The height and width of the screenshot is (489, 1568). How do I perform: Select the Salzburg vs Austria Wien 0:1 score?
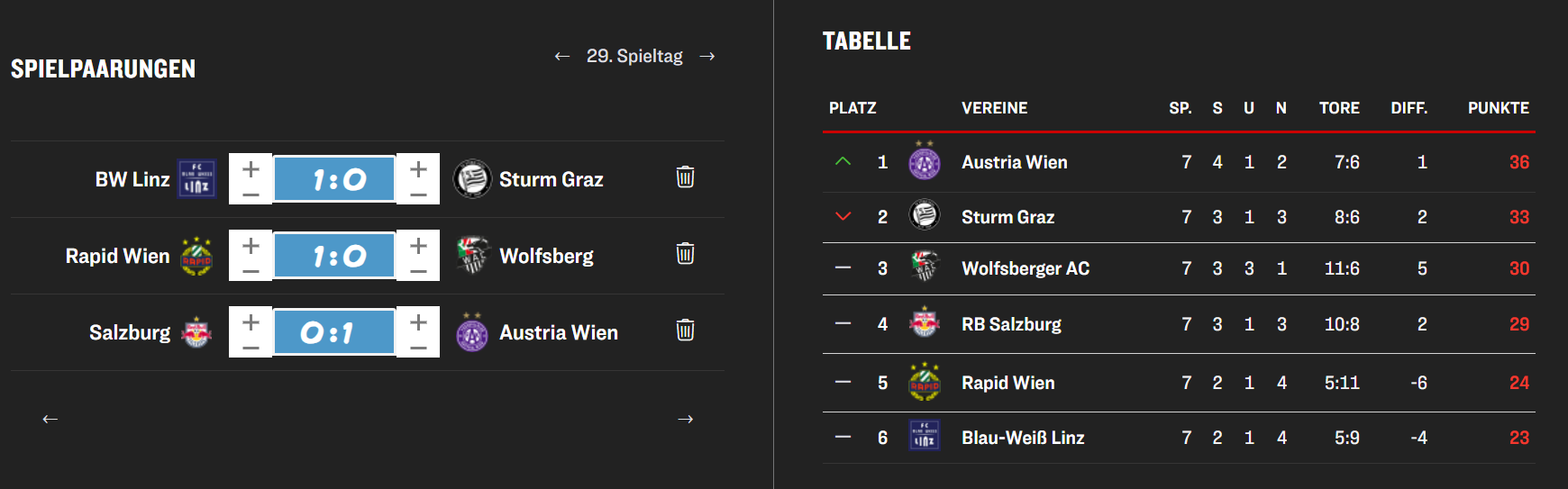334,332
